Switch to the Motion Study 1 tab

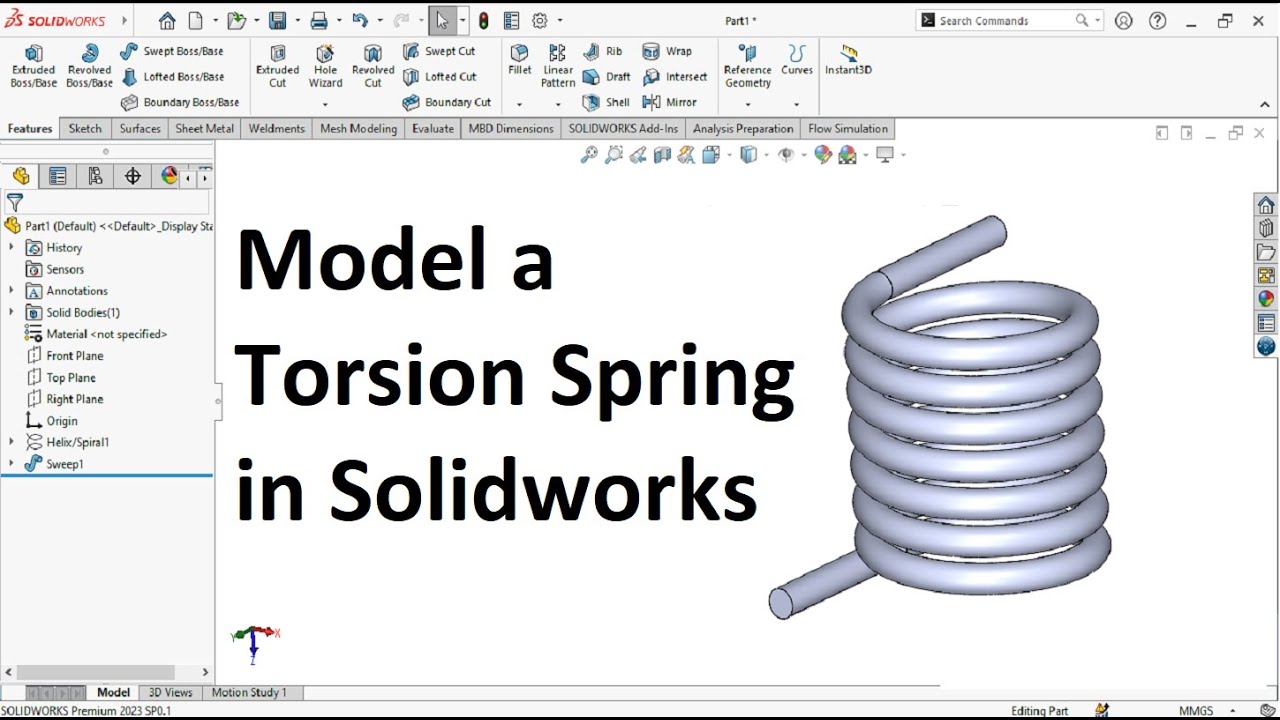(x=249, y=692)
